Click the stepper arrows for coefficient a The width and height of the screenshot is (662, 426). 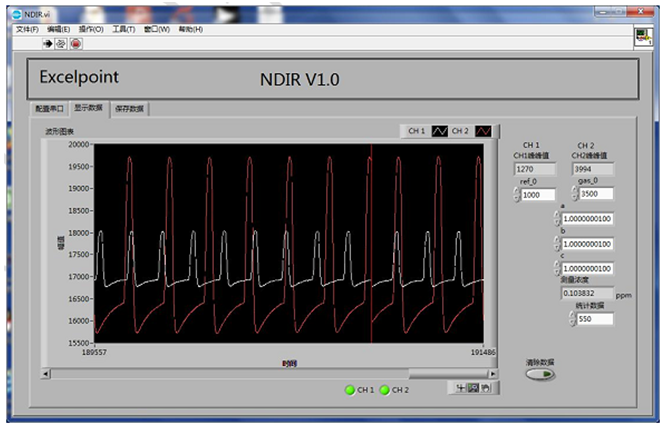557,219
